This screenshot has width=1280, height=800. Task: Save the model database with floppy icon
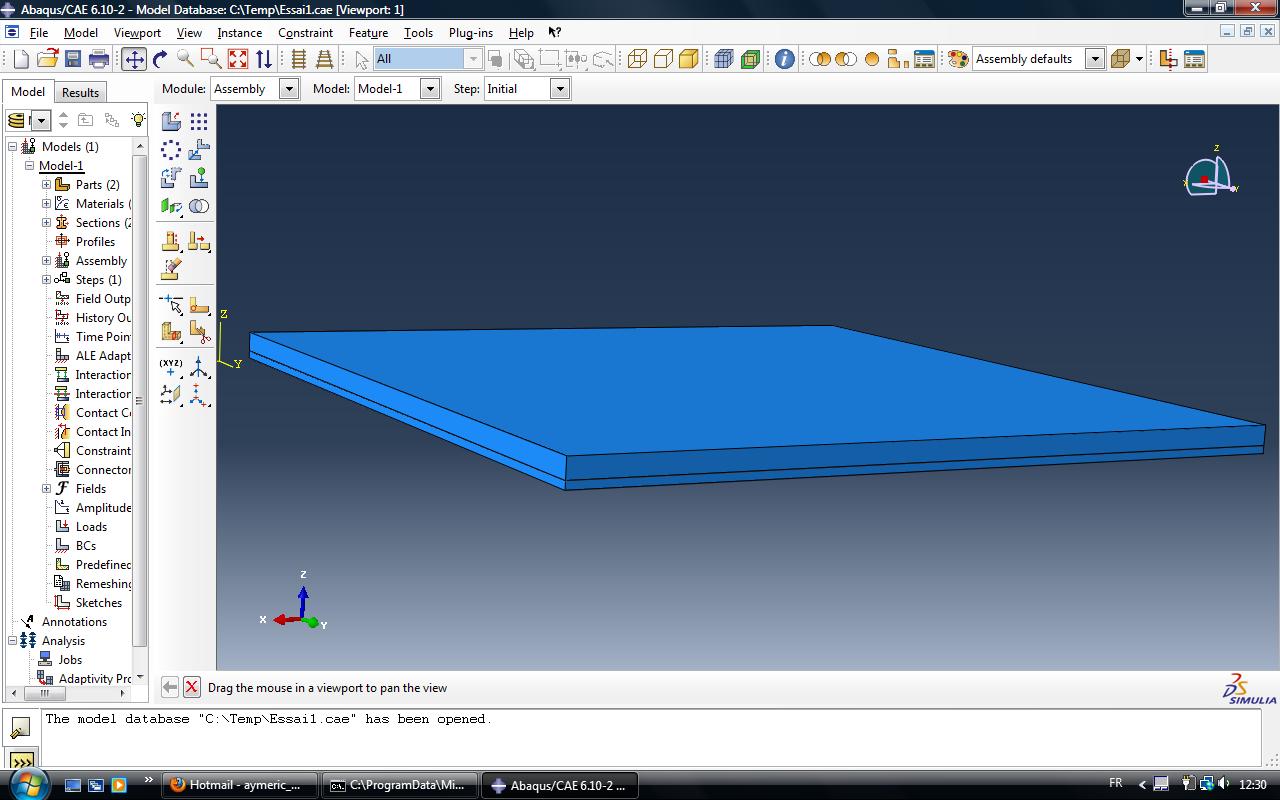[72, 59]
